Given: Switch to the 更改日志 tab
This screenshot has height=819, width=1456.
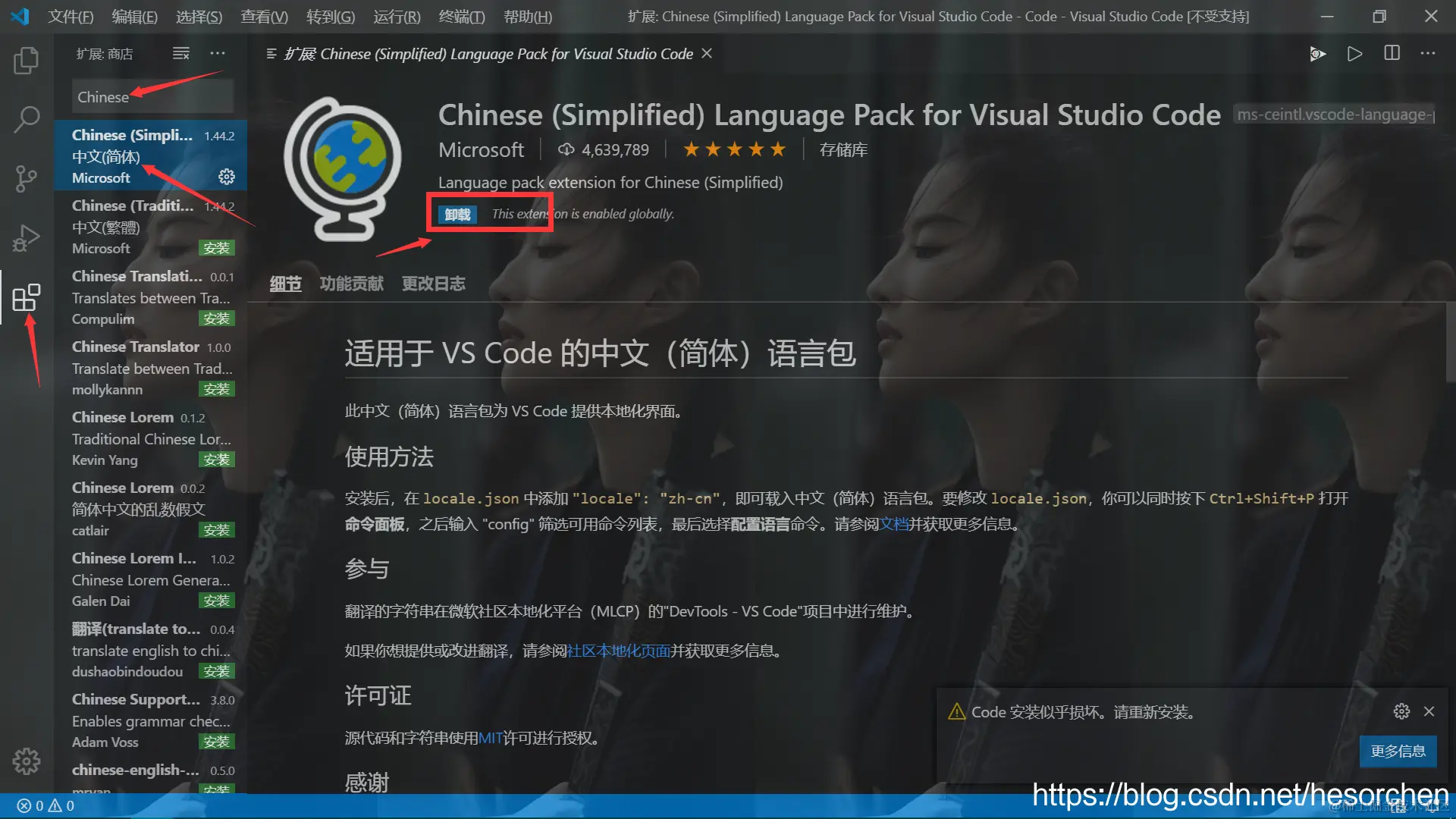Looking at the screenshot, I should 433,284.
